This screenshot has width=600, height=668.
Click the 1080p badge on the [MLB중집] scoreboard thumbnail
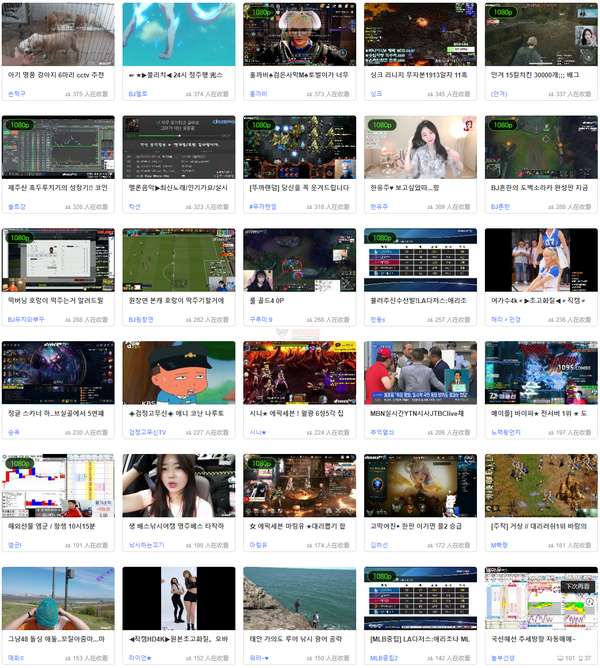pos(382,576)
